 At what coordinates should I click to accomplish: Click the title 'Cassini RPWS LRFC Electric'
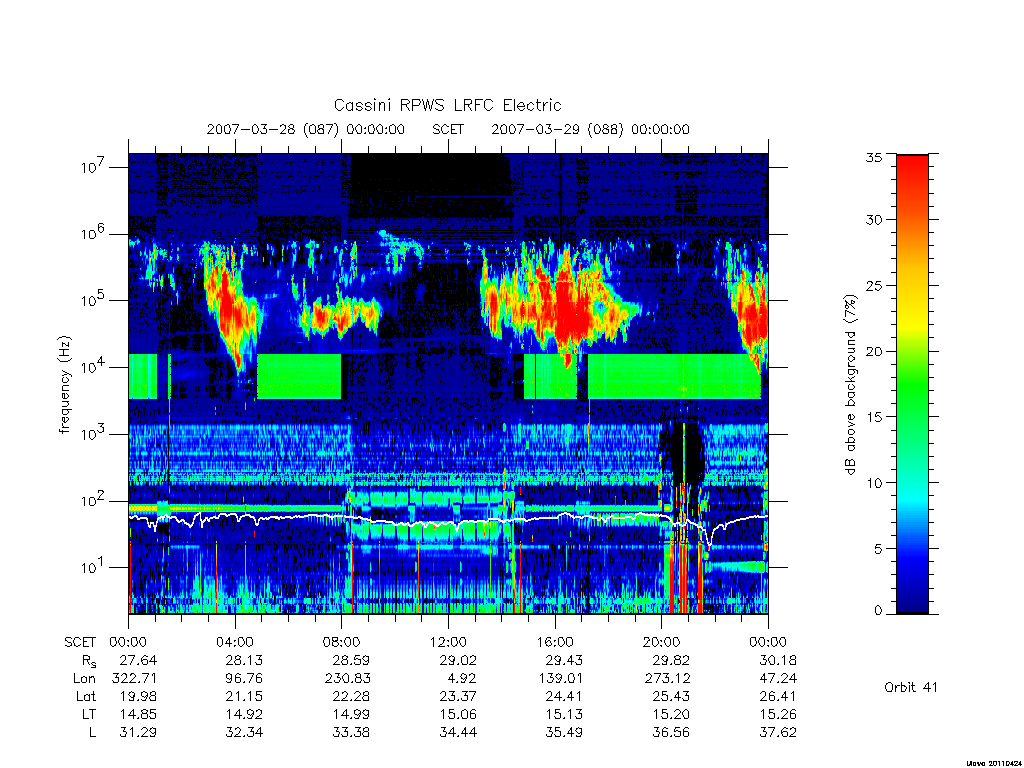(447, 105)
